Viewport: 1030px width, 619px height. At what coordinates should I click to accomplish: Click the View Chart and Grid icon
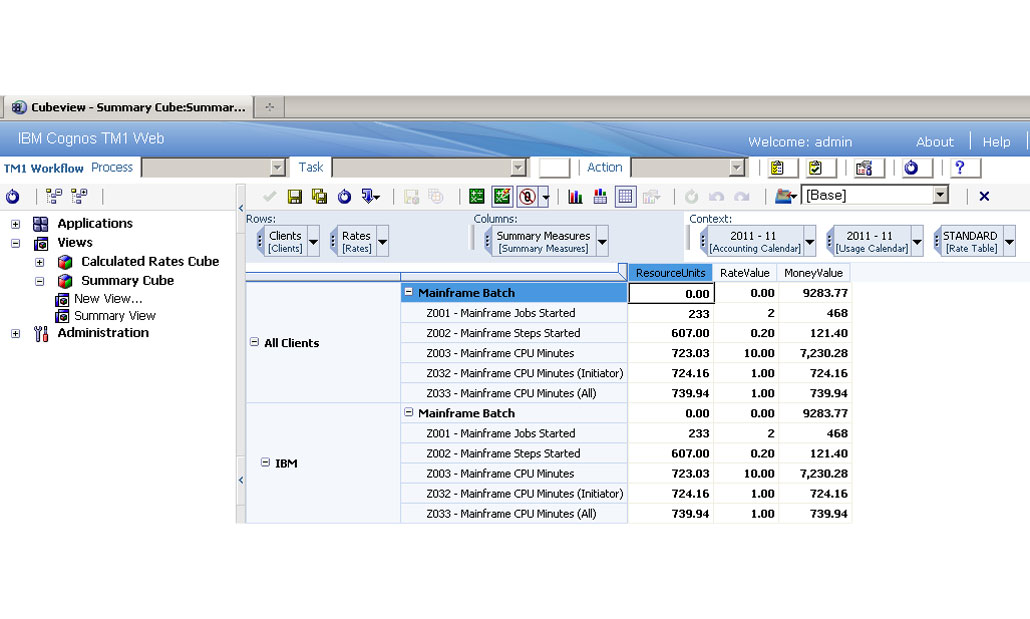600,196
